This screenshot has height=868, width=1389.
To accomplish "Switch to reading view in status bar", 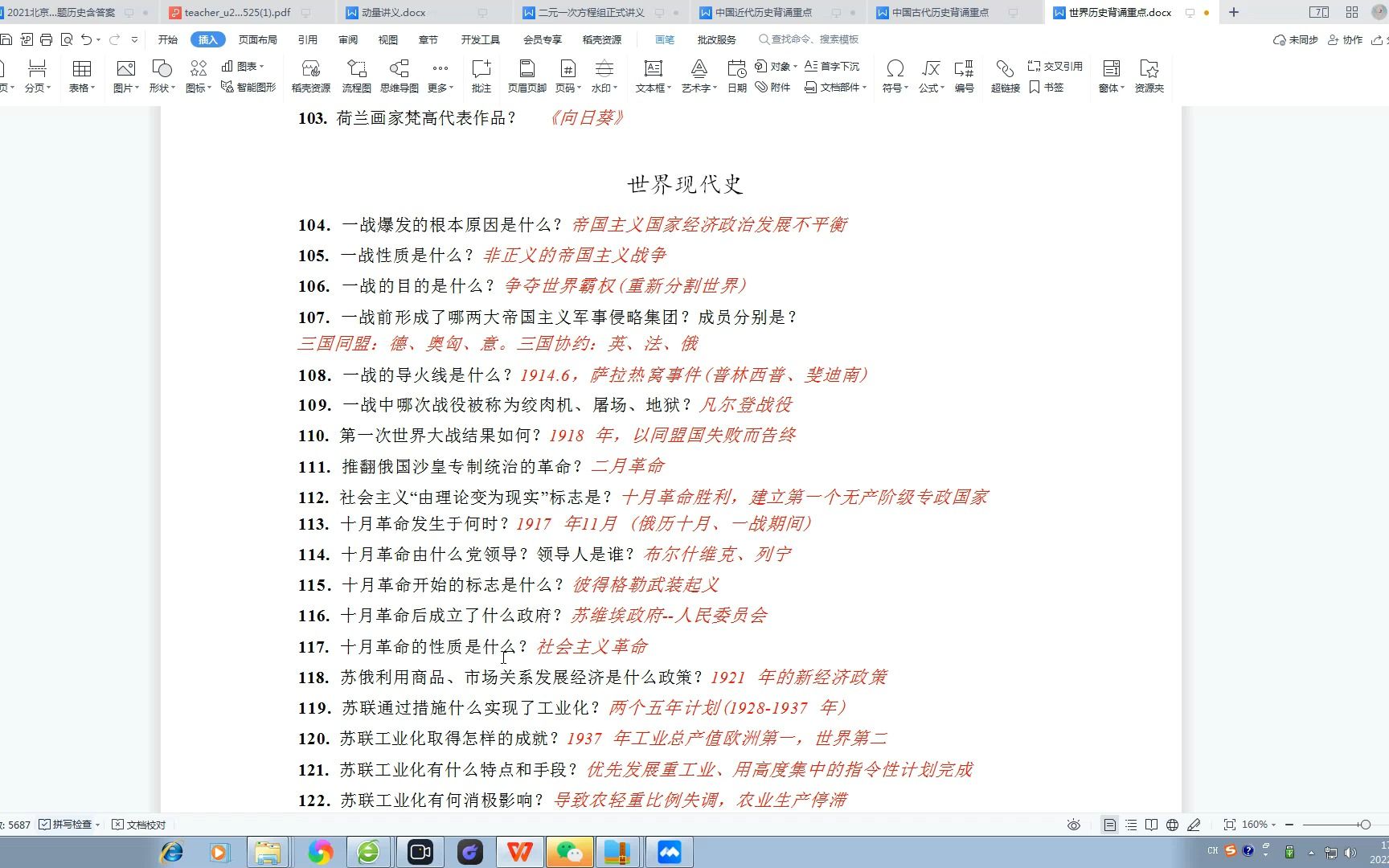I will coord(1151,825).
